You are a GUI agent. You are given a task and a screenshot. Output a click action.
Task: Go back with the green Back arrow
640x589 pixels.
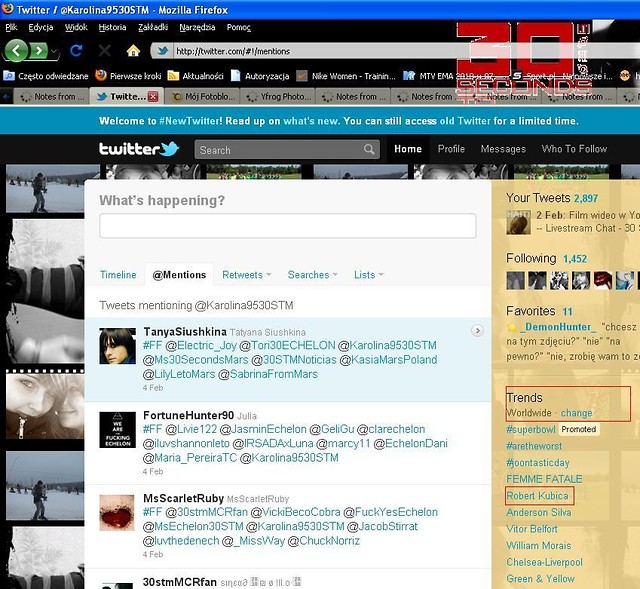[x=16, y=51]
